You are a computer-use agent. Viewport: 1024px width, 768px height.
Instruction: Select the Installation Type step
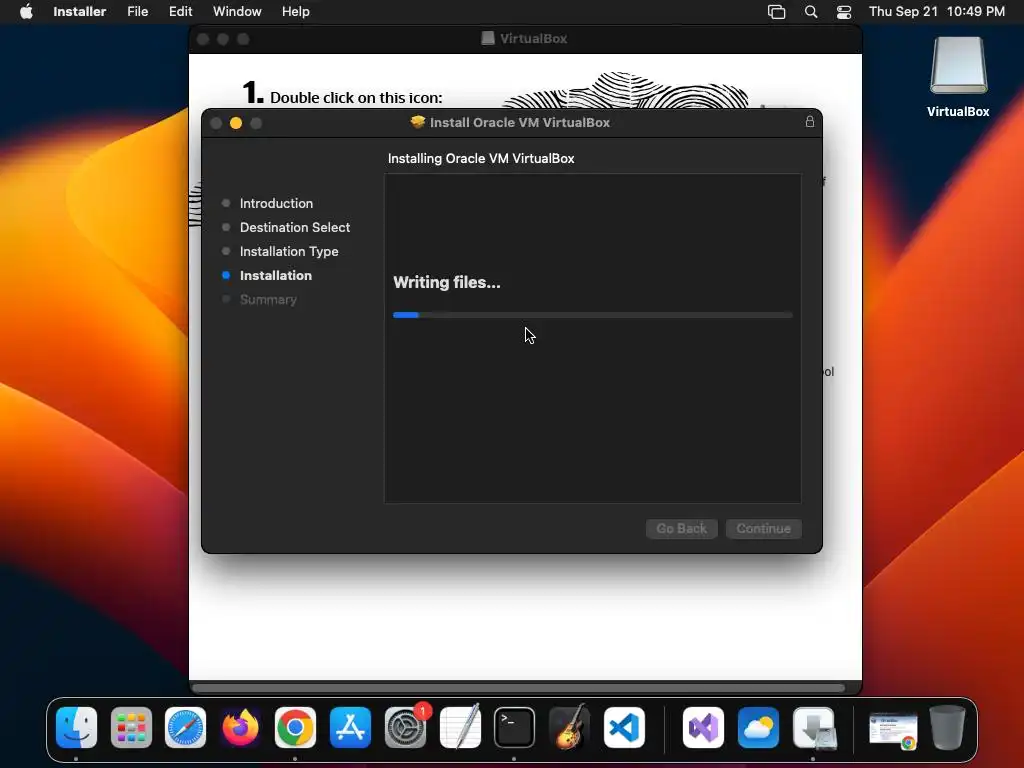tap(289, 251)
